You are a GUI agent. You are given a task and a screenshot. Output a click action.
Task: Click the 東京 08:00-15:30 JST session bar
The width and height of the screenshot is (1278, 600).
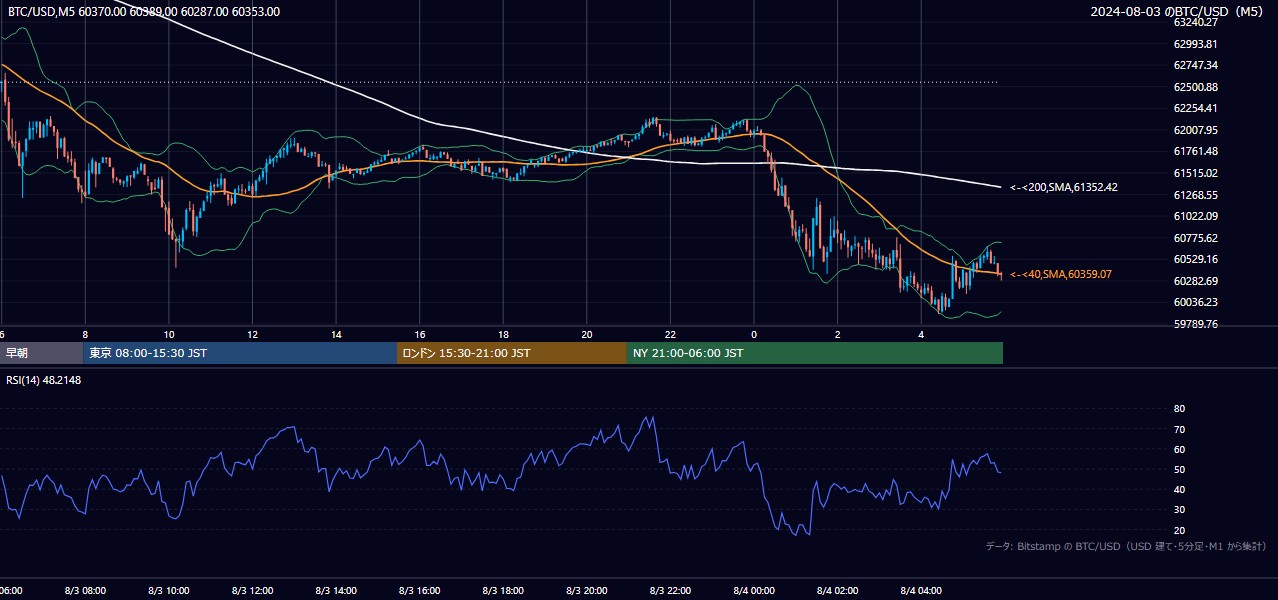pos(240,353)
